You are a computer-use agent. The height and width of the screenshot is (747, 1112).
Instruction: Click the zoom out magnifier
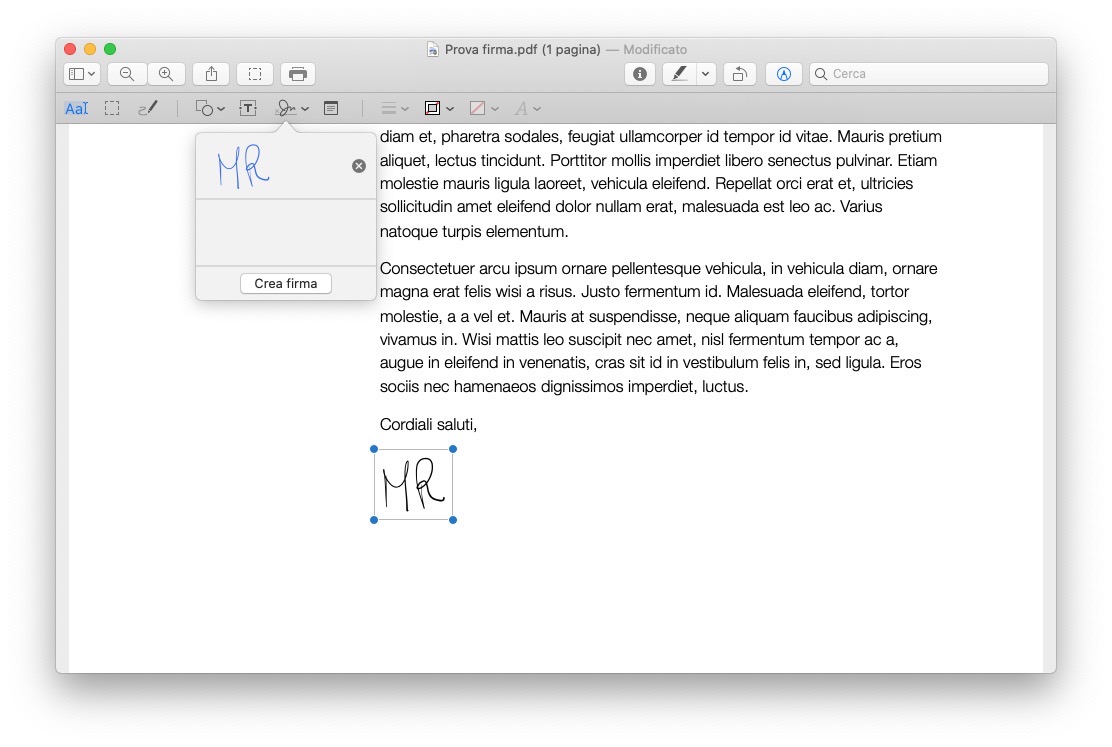click(127, 74)
